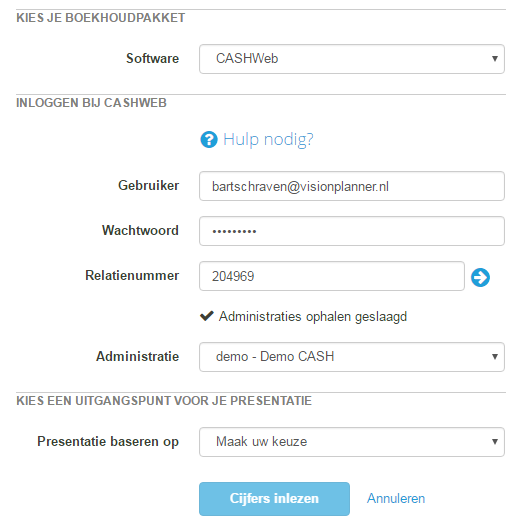Click into the Gebruiker email field
Viewport: 523px width, 528px height.
[352, 186]
